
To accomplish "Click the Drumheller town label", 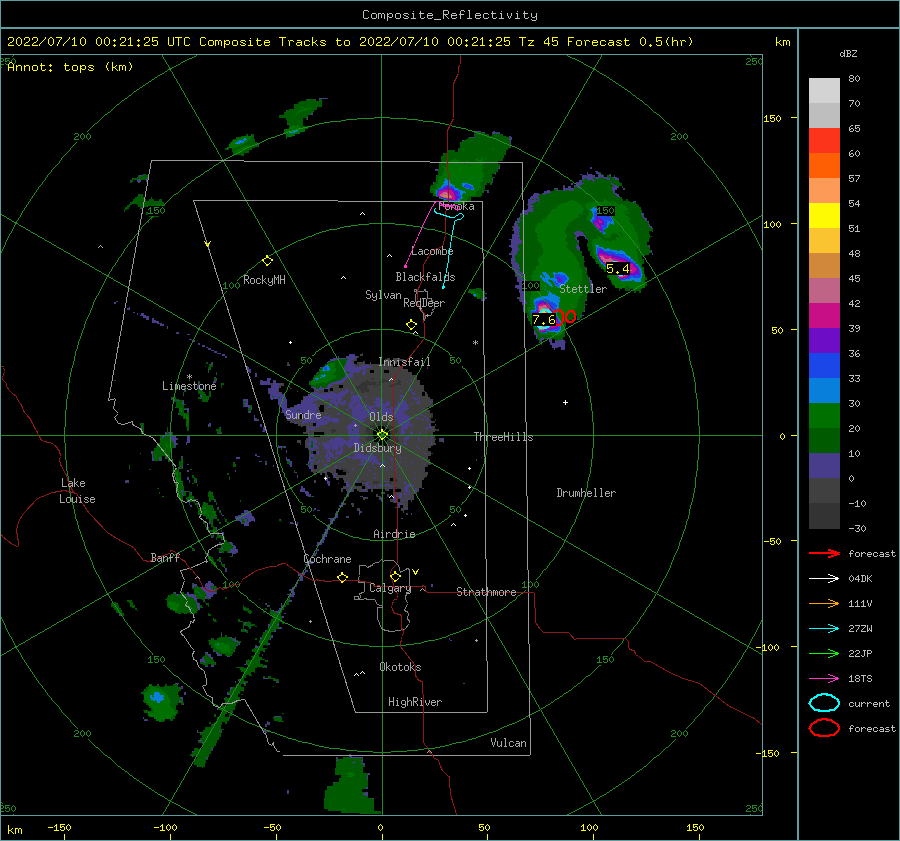I will (586, 493).
